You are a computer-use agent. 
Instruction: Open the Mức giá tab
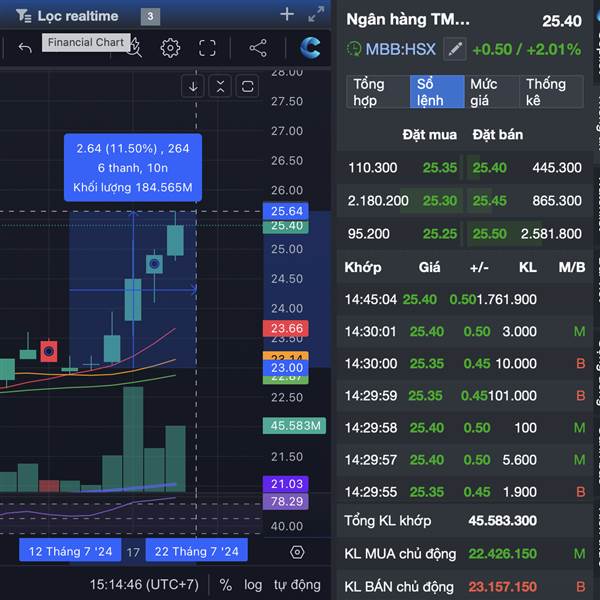491,92
